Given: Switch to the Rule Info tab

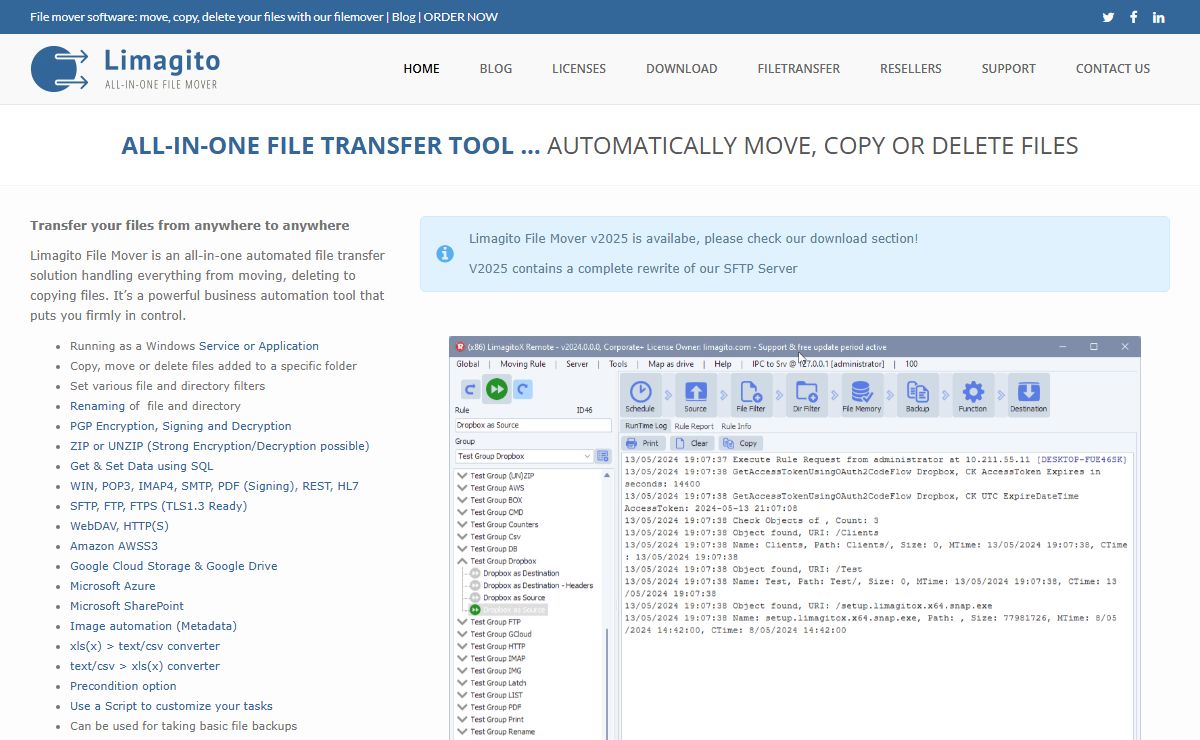Looking at the screenshot, I should (x=736, y=426).
